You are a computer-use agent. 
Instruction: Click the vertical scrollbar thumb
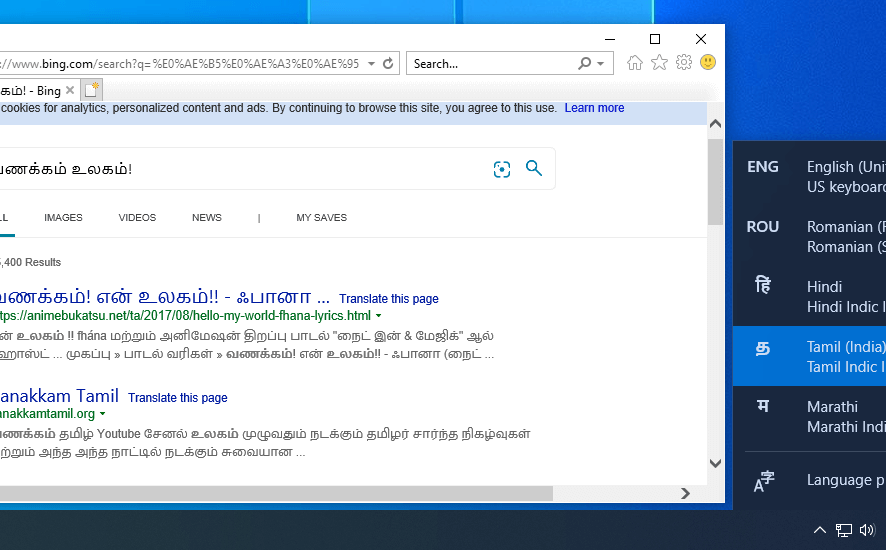point(715,181)
